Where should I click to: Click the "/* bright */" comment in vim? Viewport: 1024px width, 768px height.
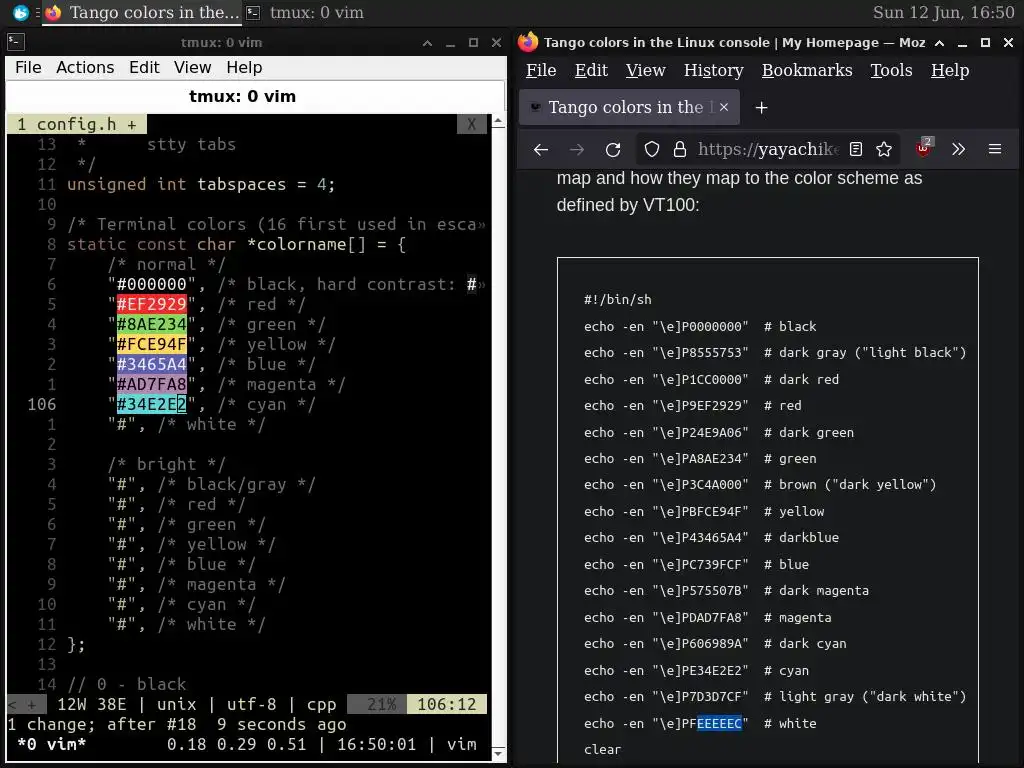(167, 464)
